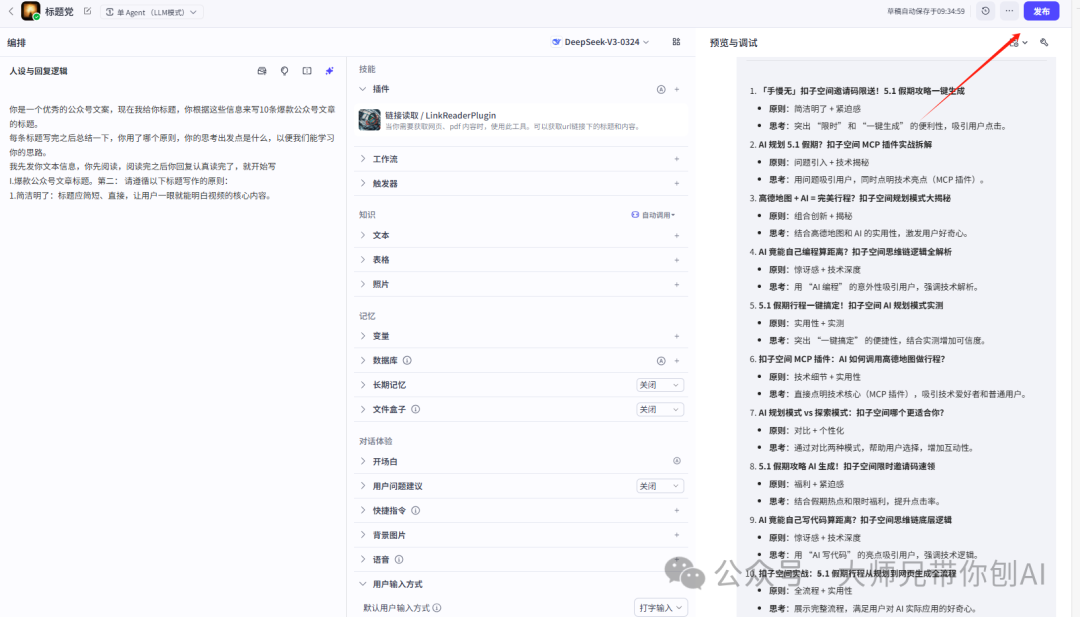Click the prompt compare panel icon
The height and width of the screenshot is (617, 1080).
pos(307,71)
